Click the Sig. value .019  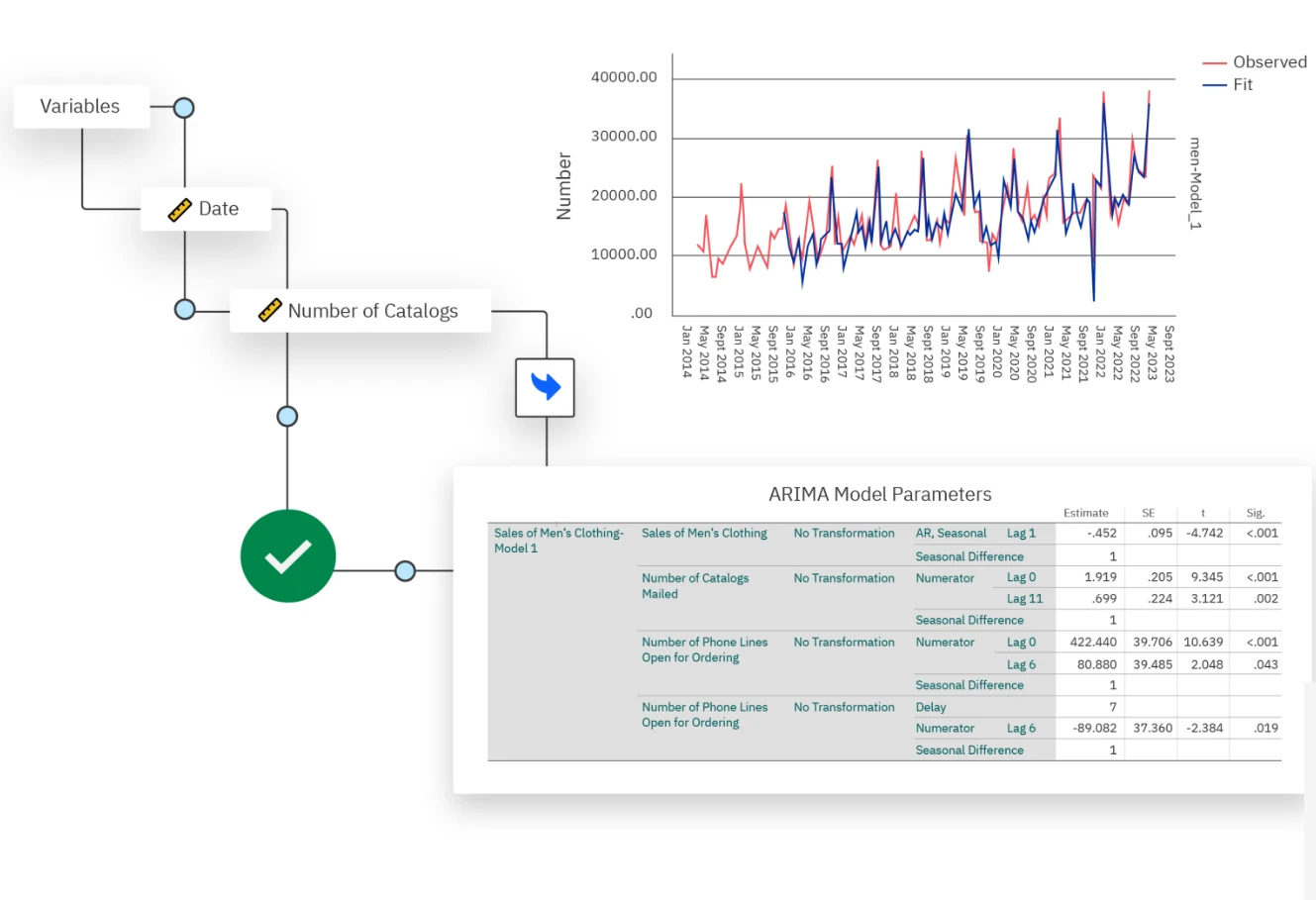1265,728
